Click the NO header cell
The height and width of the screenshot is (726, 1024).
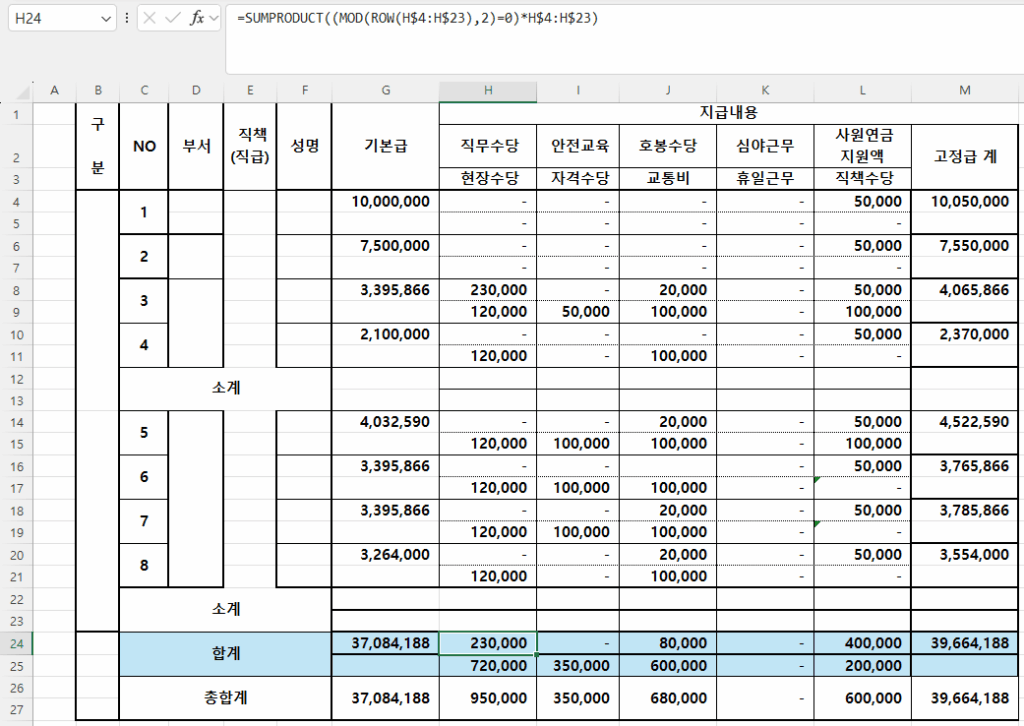pyautogui.click(x=144, y=146)
